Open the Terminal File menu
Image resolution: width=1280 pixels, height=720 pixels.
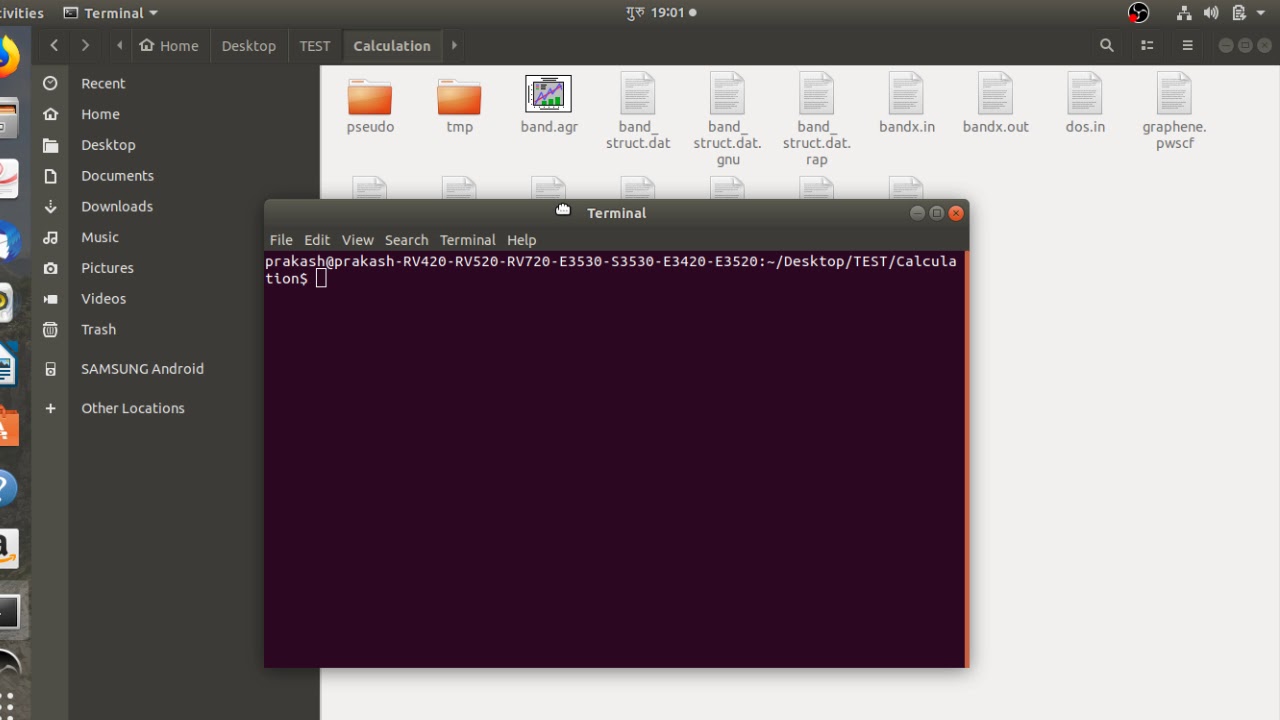click(281, 240)
